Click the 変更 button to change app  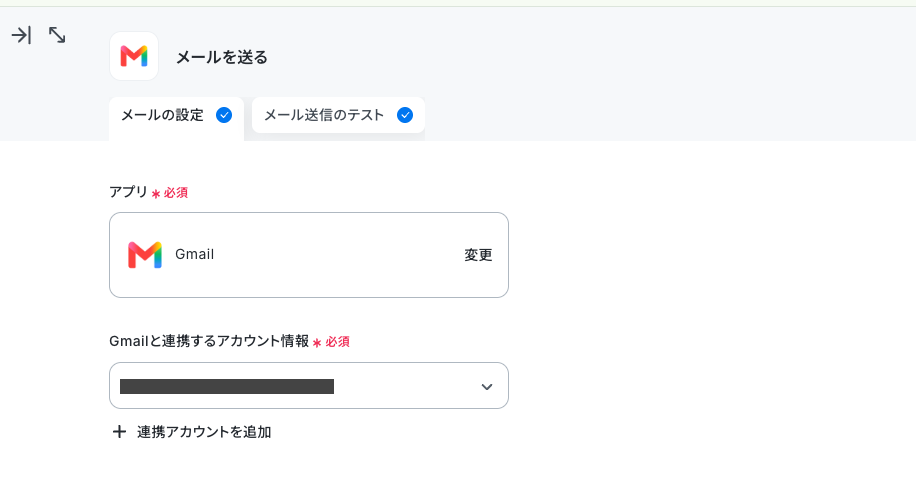(478, 255)
